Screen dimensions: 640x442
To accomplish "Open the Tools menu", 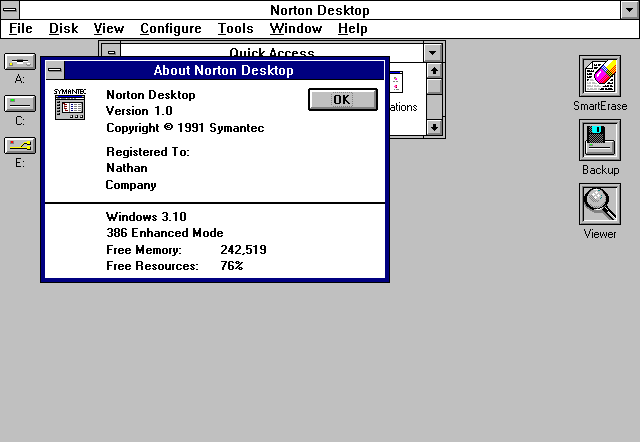I will (236, 29).
